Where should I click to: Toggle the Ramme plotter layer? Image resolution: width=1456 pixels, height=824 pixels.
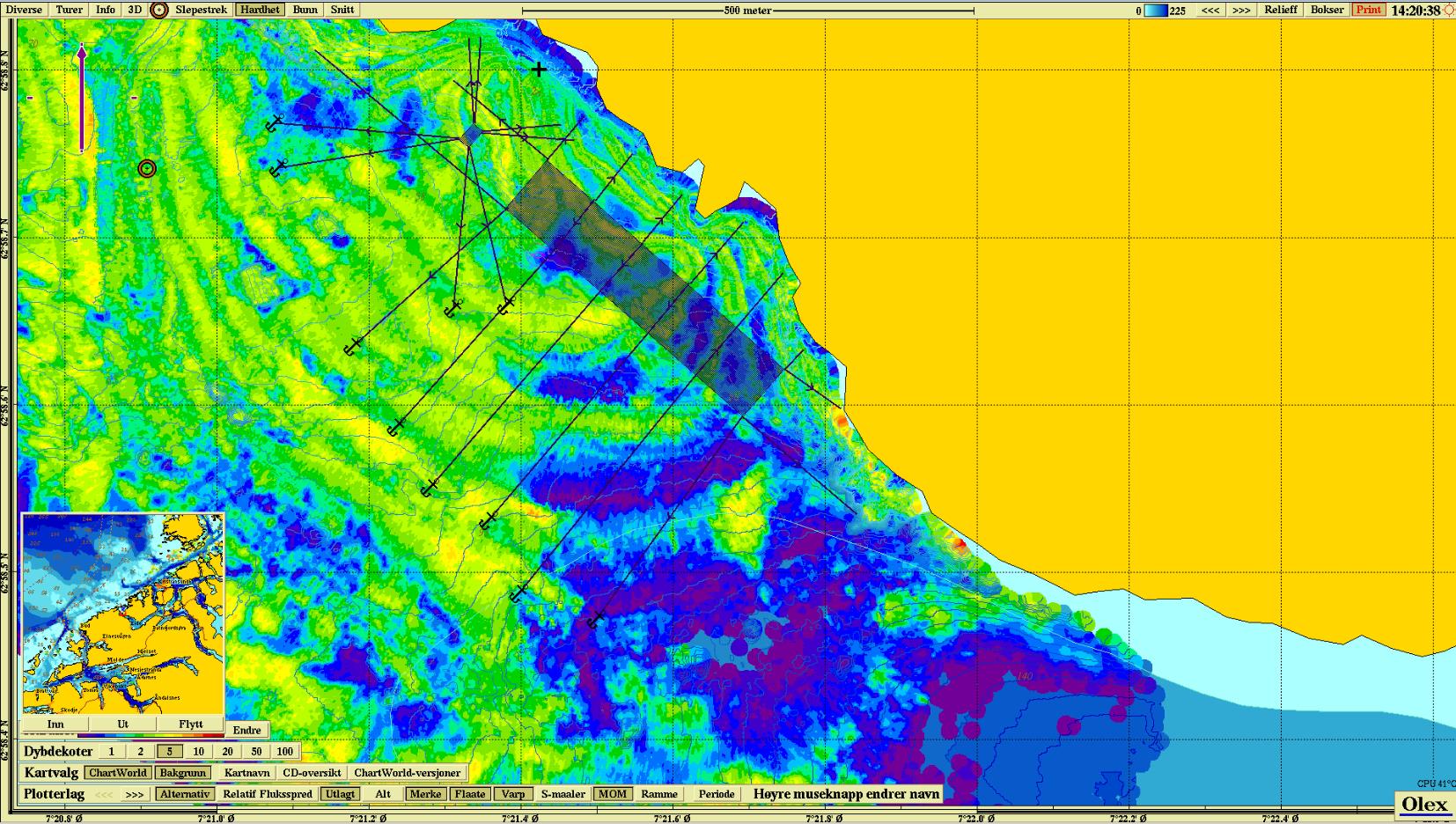point(659,794)
